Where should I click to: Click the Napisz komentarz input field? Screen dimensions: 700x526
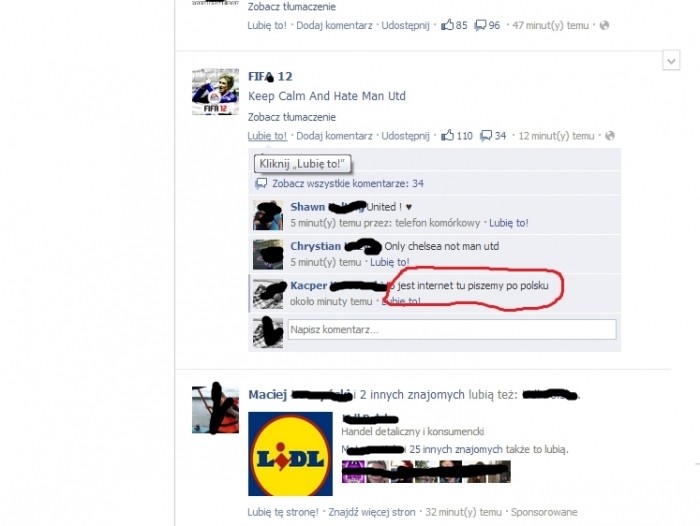452,330
